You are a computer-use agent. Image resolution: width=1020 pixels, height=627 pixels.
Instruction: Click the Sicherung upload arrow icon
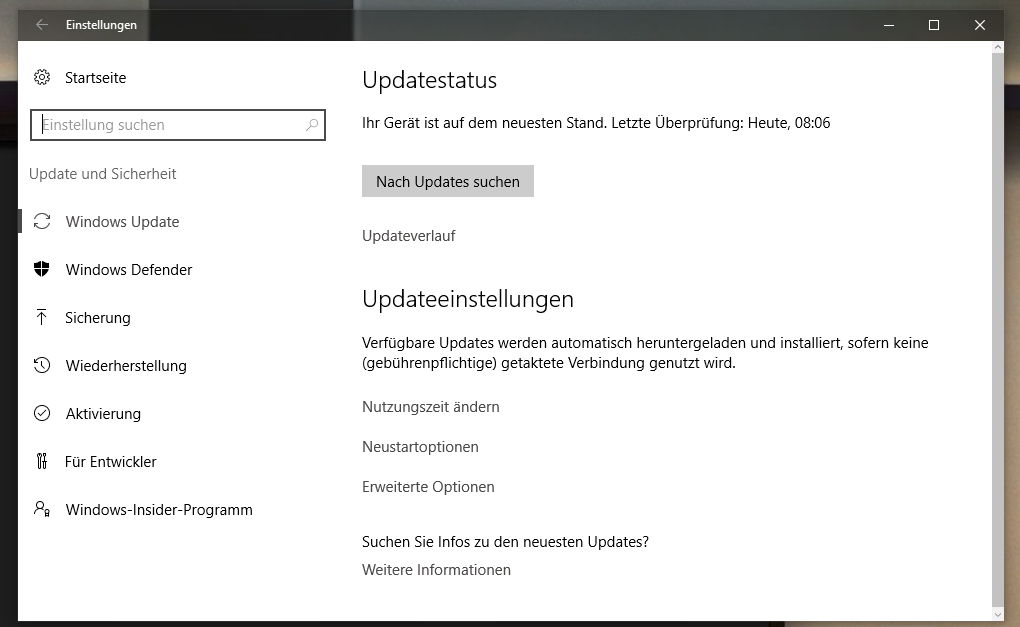tap(42, 317)
